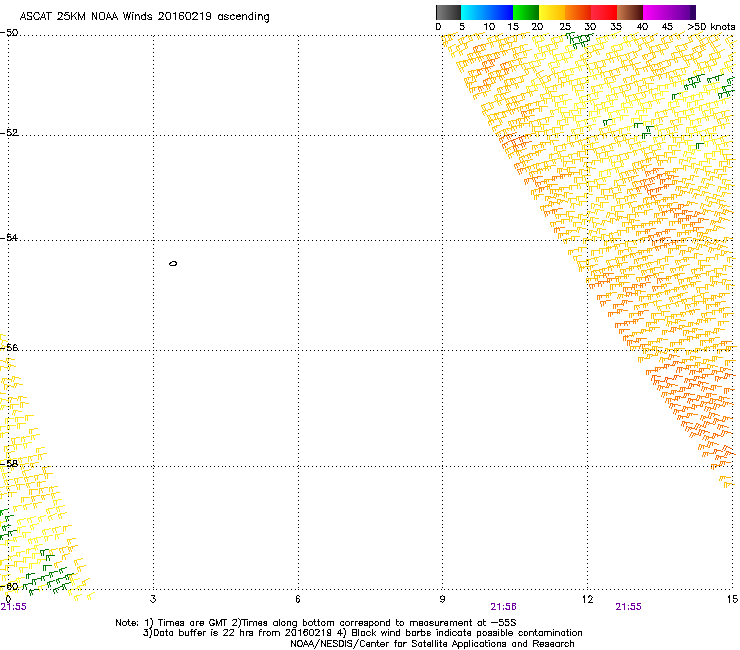Click the ASCAT 25KM NOAA Winds title

click(x=144, y=17)
